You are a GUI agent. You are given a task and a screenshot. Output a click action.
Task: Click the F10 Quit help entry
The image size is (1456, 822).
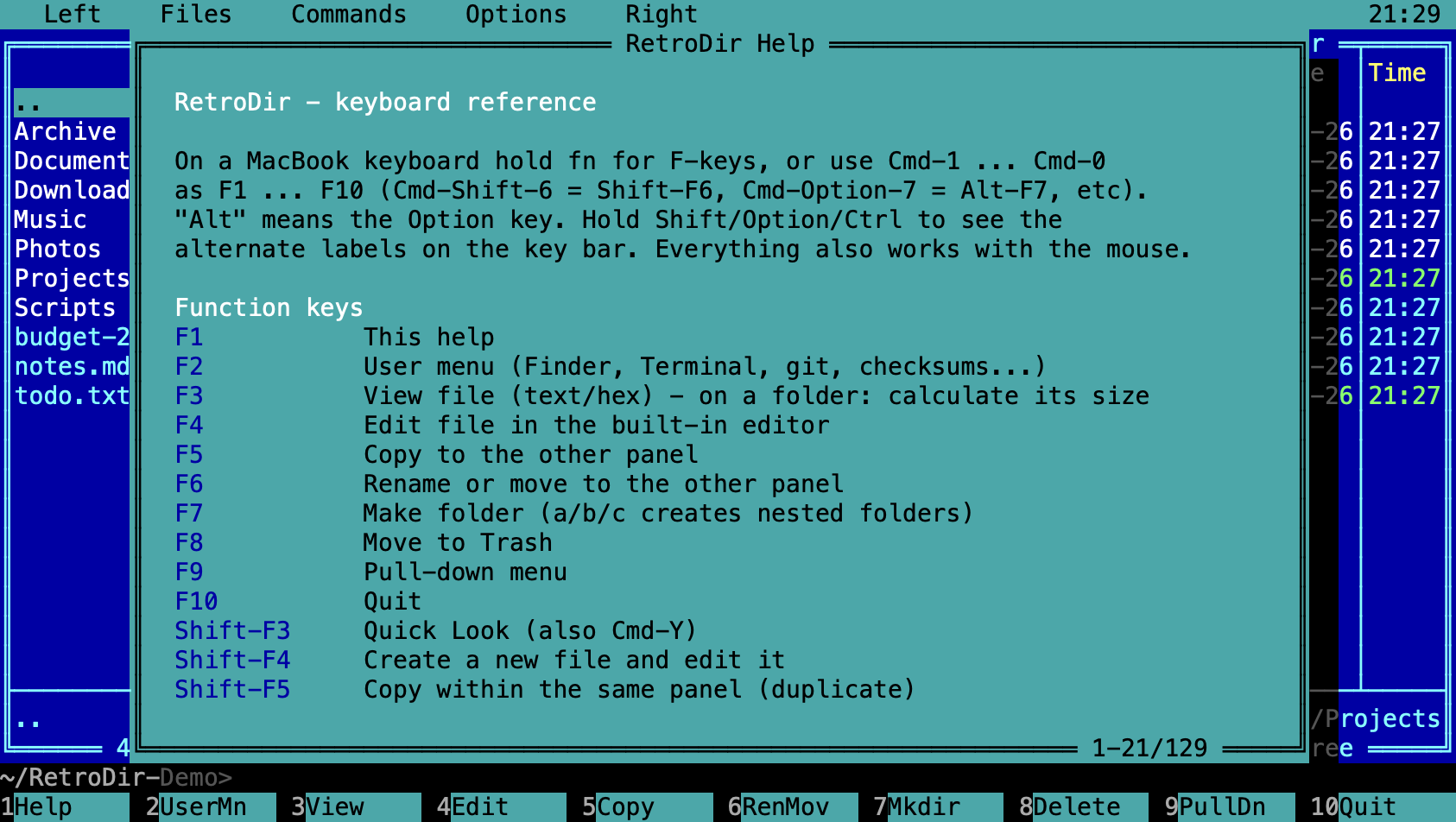click(298, 602)
